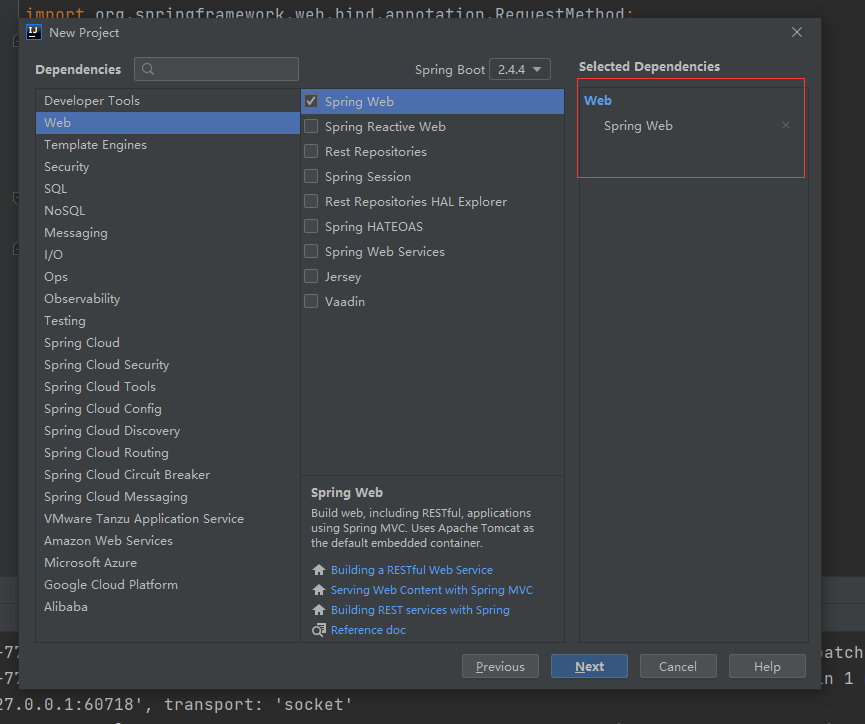Check the Spring HATEOAS option
Screen dimensions: 865x724
pyautogui.click(x=311, y=226)
